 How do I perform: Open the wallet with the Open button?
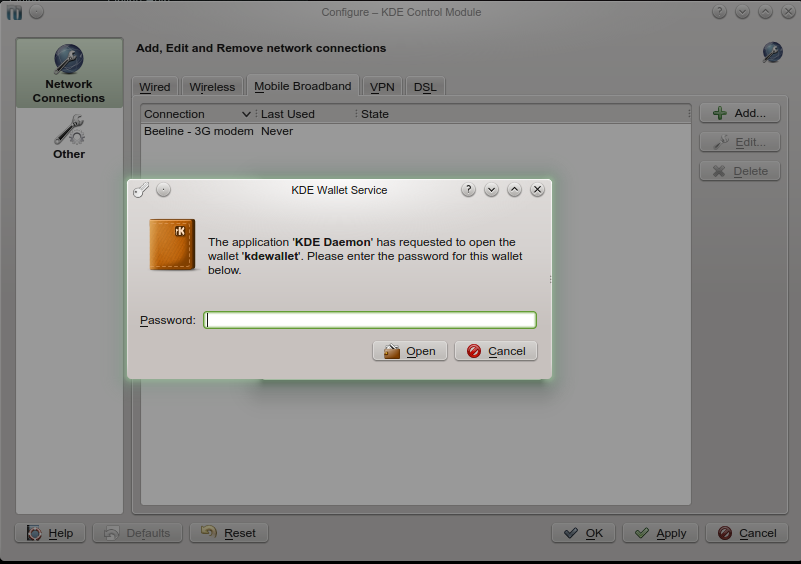pyautogui.click(x=410, y=351)
